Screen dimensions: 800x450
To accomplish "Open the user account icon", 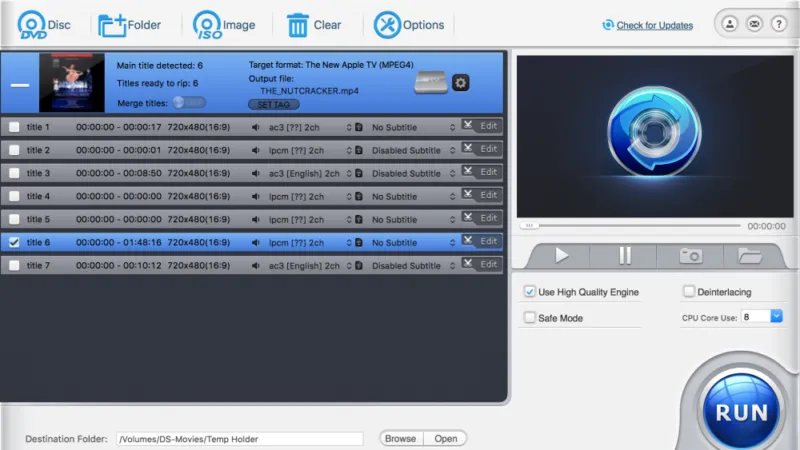I will (730, 23).
